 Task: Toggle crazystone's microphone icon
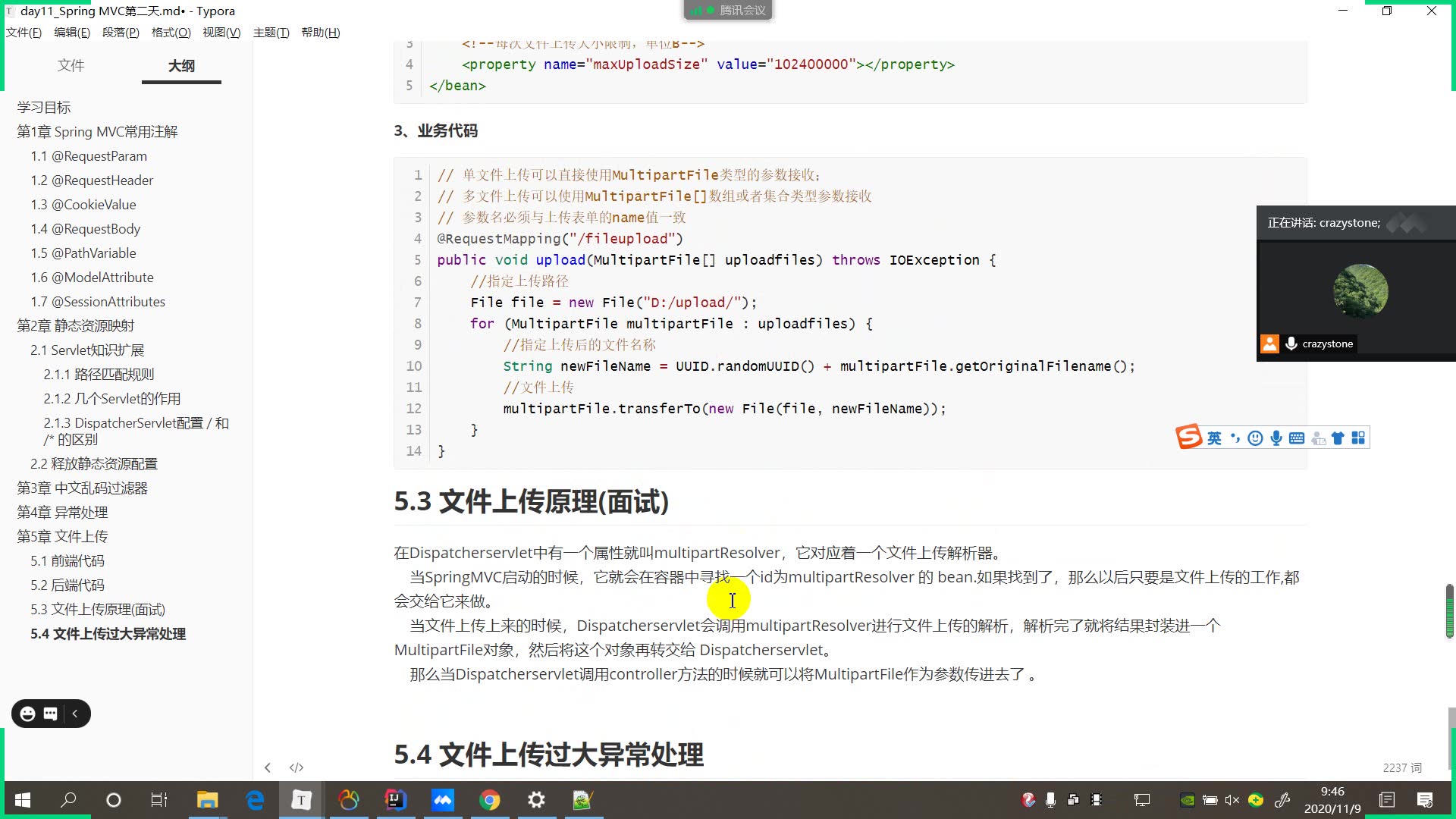click(x=1291, y=344)
